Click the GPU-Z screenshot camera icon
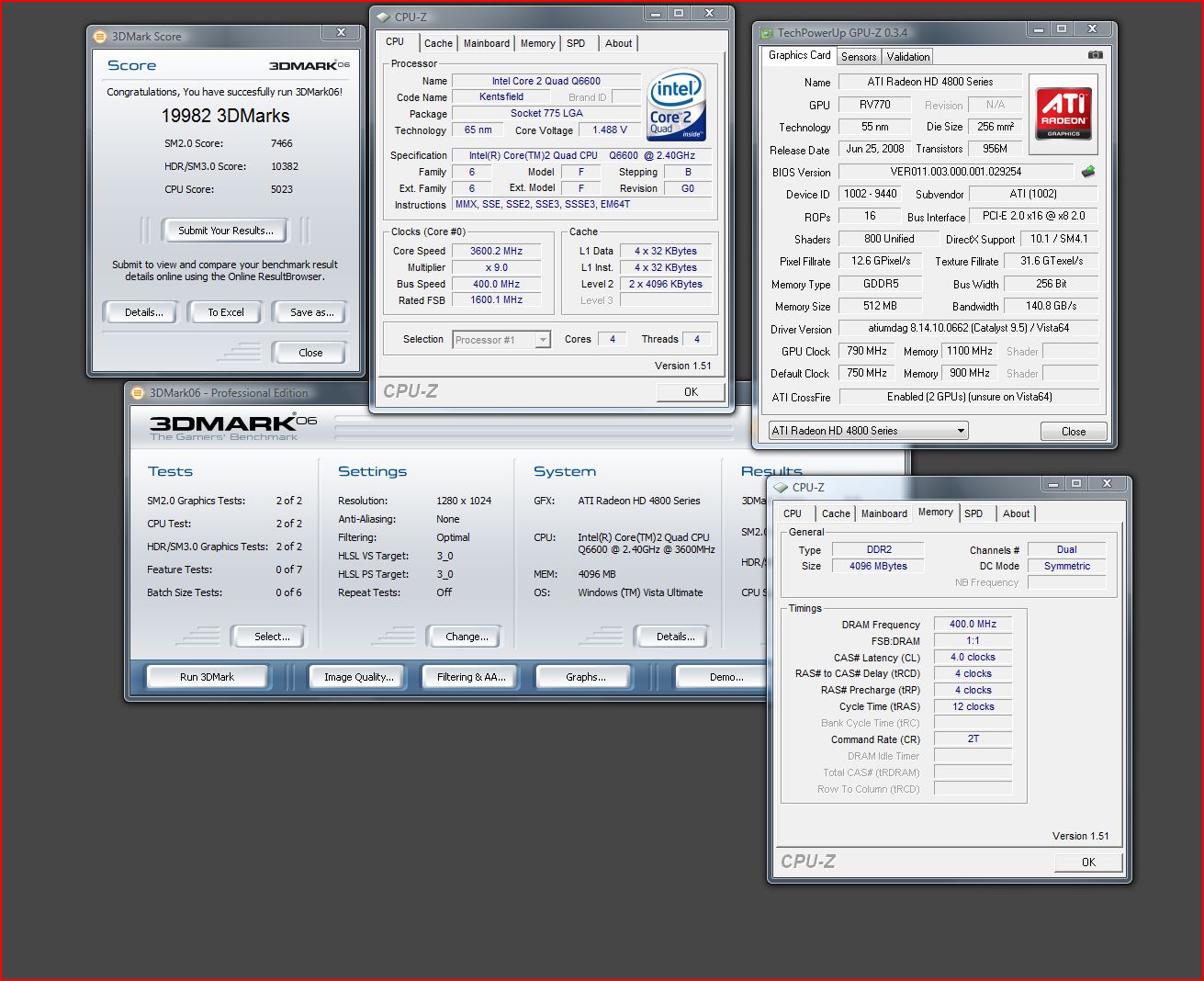The image size is (1204, 981). (x=1096, y=55)
